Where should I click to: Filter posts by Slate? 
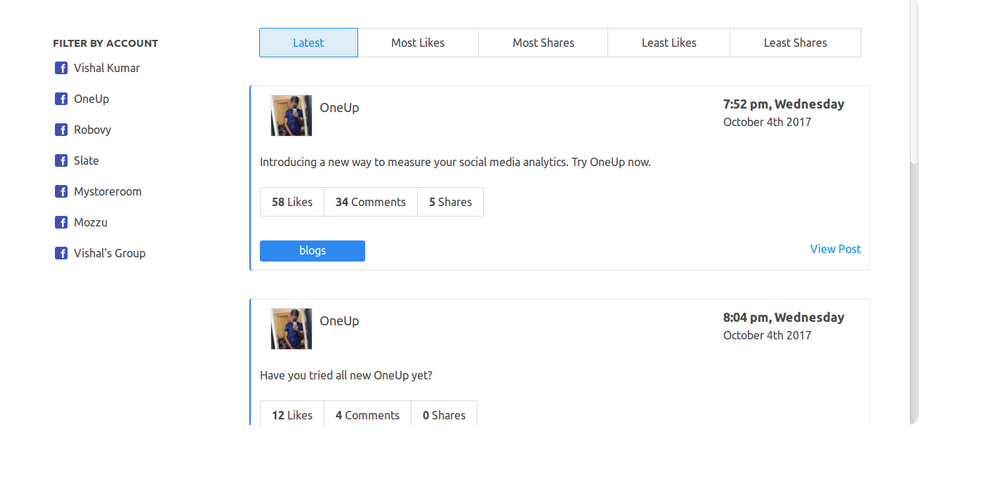coord(86,160)
